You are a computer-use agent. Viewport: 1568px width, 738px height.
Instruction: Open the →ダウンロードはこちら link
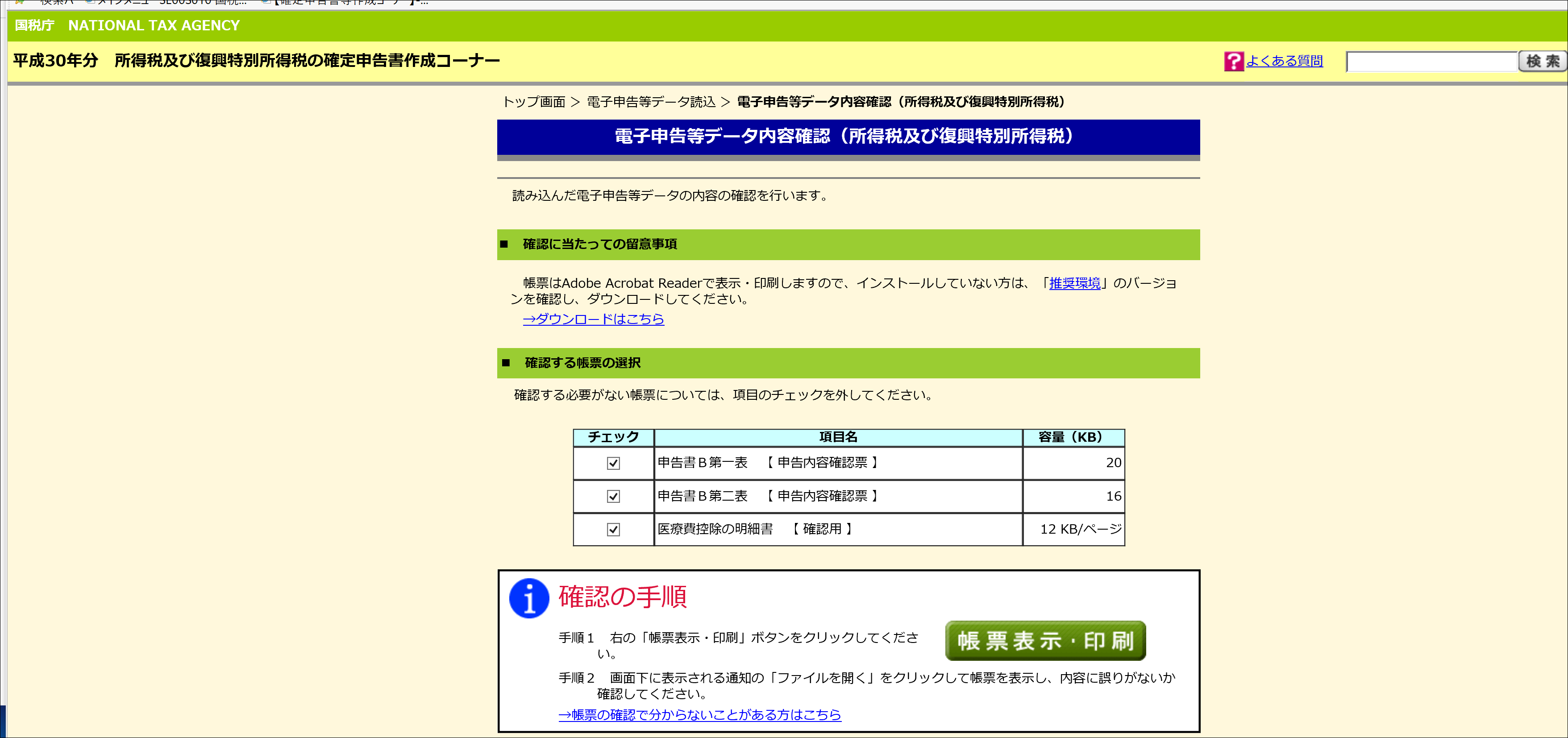coord(593,319)
